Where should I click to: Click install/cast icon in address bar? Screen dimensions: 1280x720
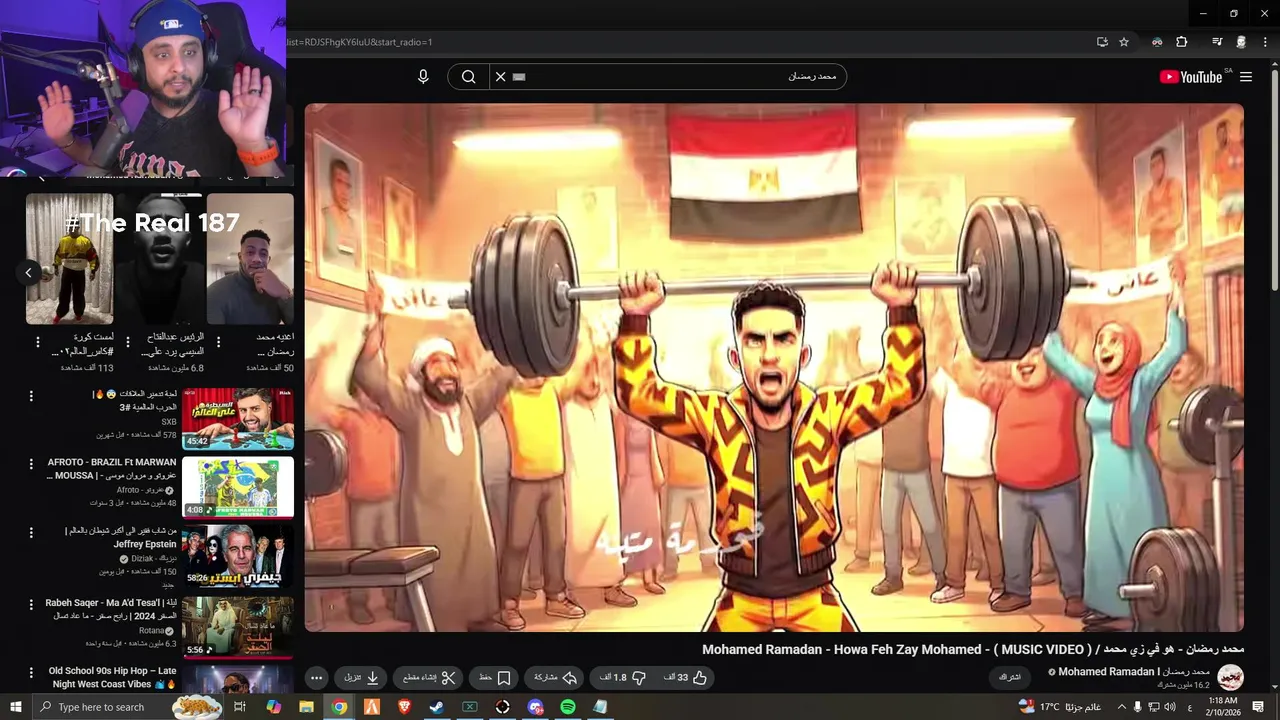pyautogui.click(x=1102, y=42)
